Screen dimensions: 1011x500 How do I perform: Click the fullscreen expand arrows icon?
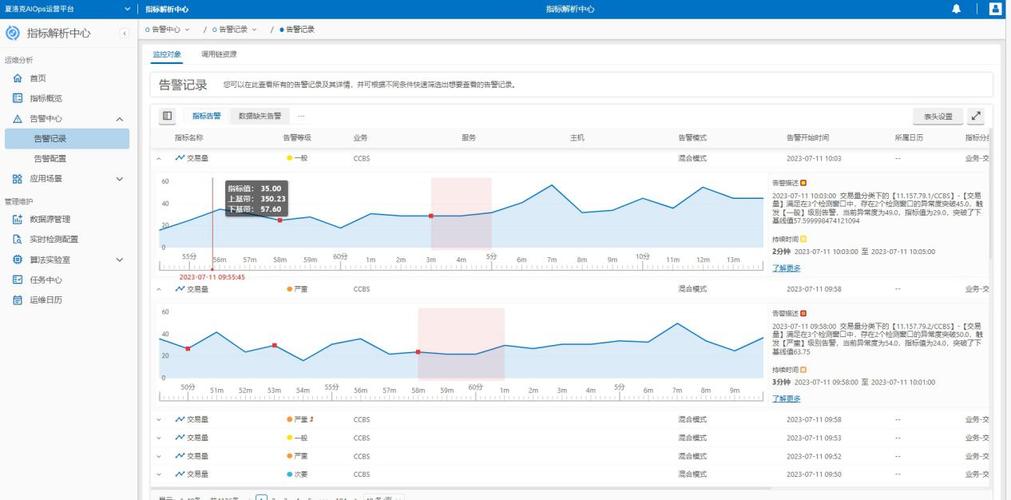(977, 116)
